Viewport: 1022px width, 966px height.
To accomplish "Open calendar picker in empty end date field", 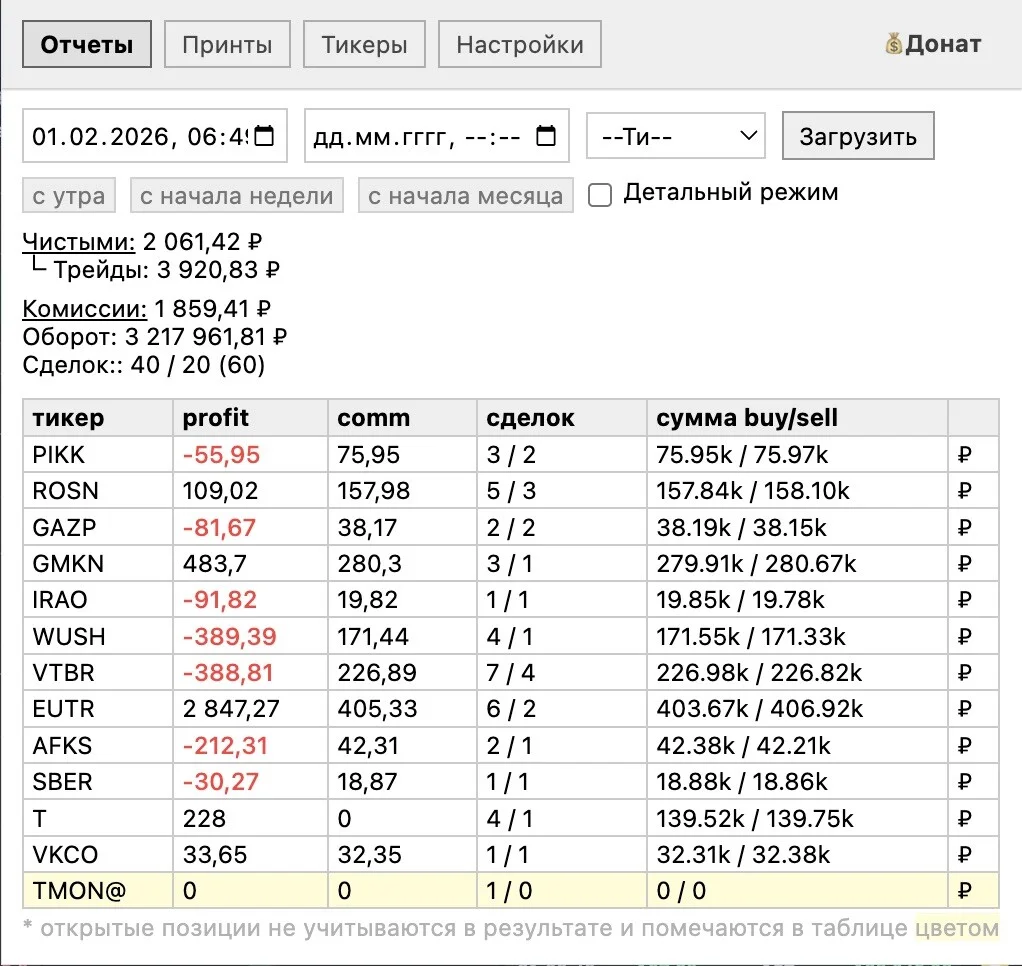I will pos(546,136).
